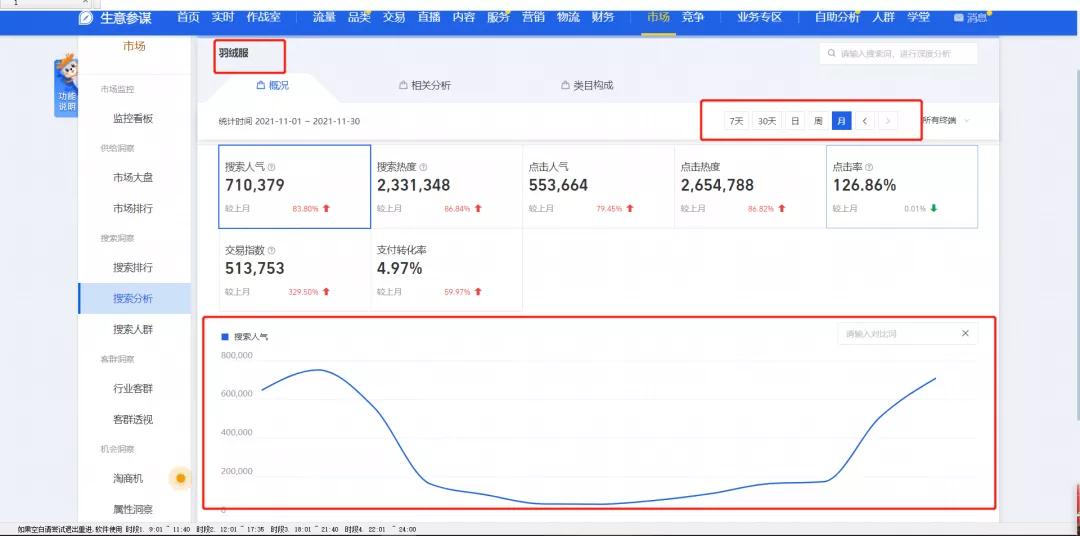The width and height of the screenshot is (1080, 536).
Task: Open 监控看板 in sidebar
Action: point(134,118)
